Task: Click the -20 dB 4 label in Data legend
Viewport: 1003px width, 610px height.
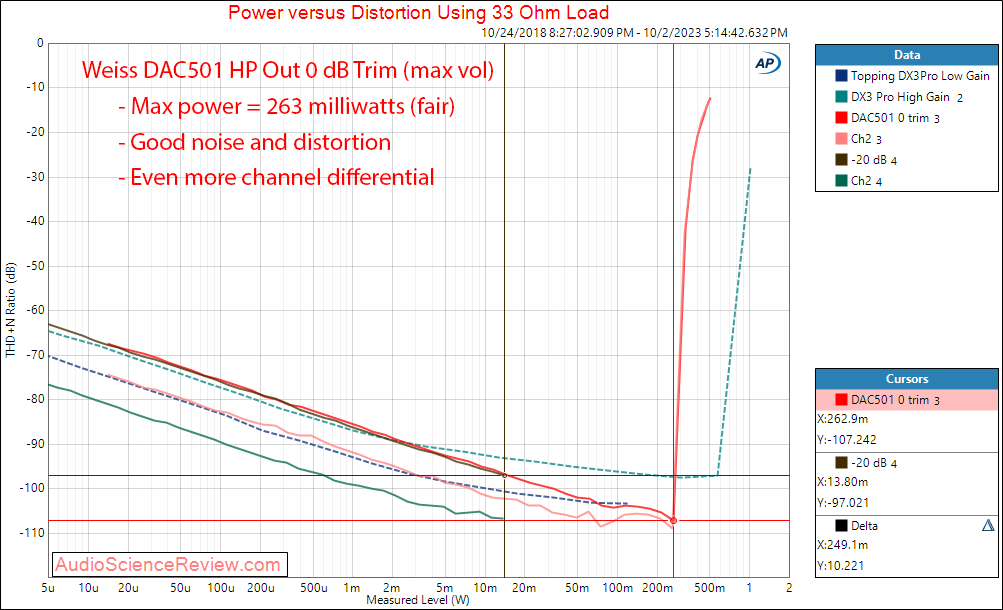Action: pyautogui.click(x=874, y=160)
